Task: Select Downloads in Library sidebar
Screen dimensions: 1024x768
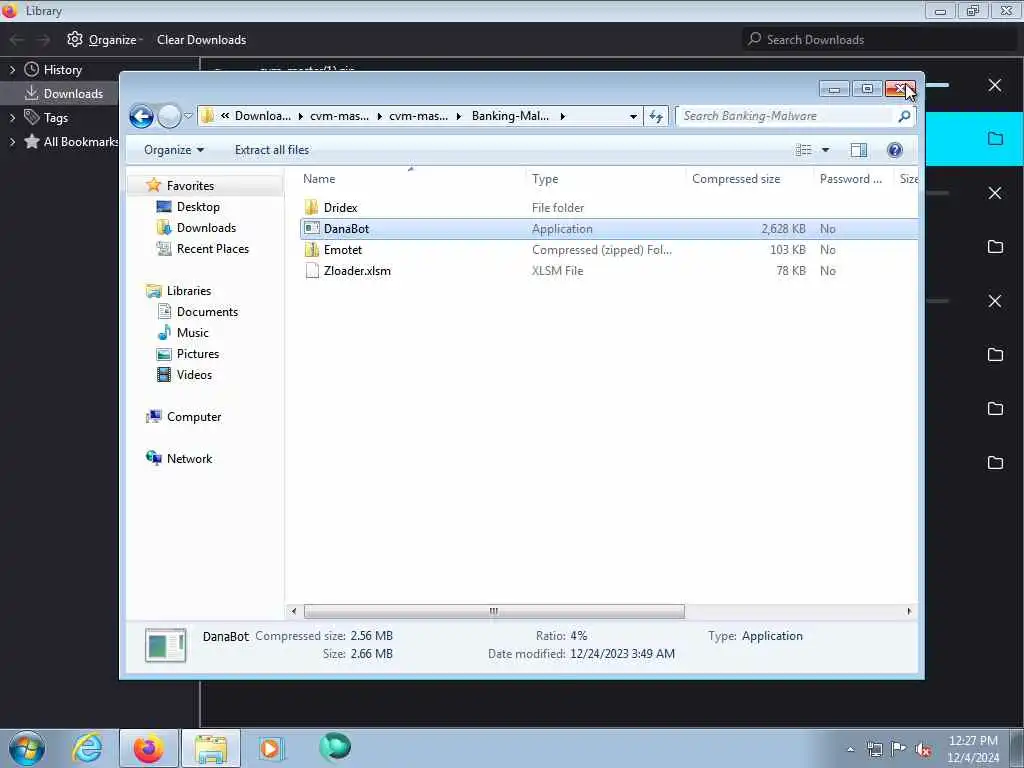Action: tap(73, 93)
